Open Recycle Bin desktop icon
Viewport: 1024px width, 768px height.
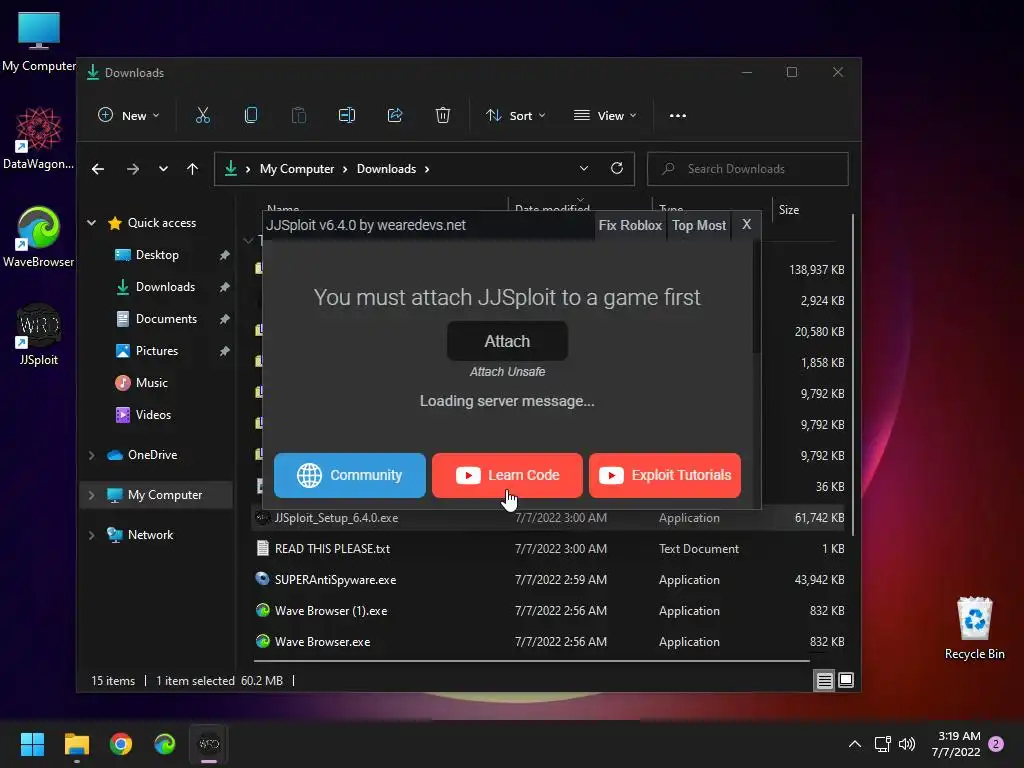pos(974,628)
